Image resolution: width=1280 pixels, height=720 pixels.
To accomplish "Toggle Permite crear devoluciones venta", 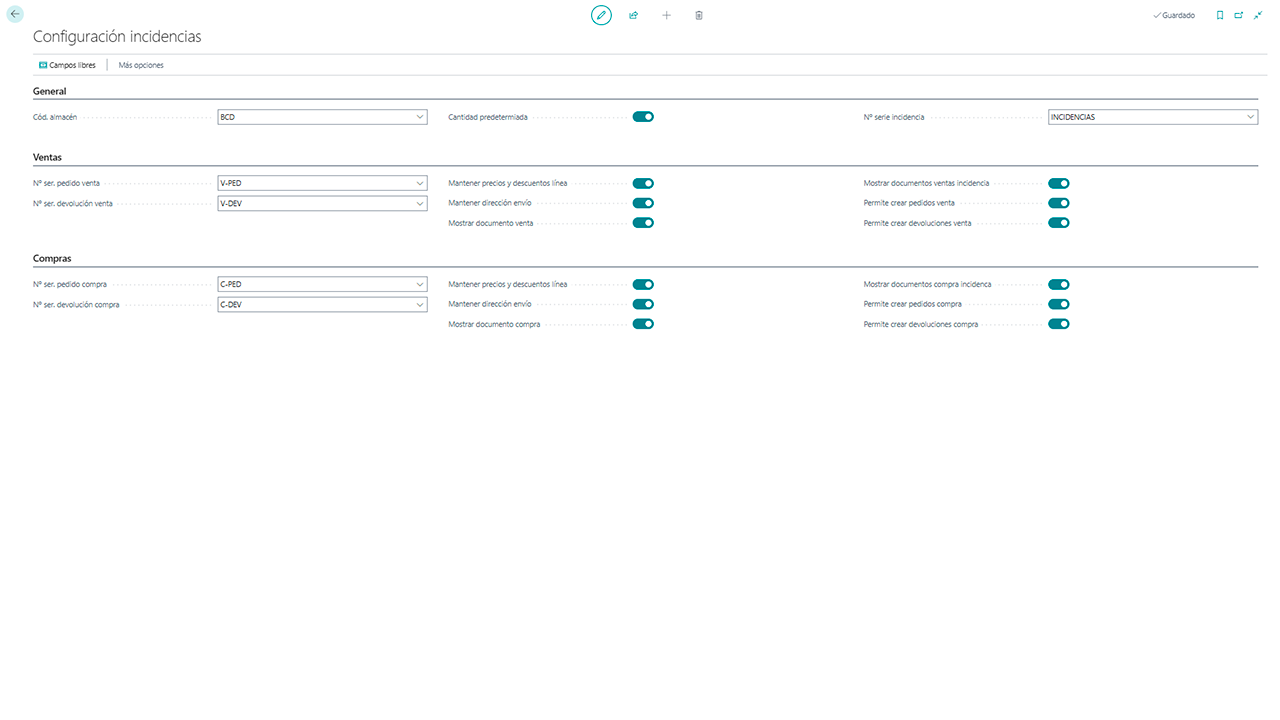I will click(x=1059, y=223).
